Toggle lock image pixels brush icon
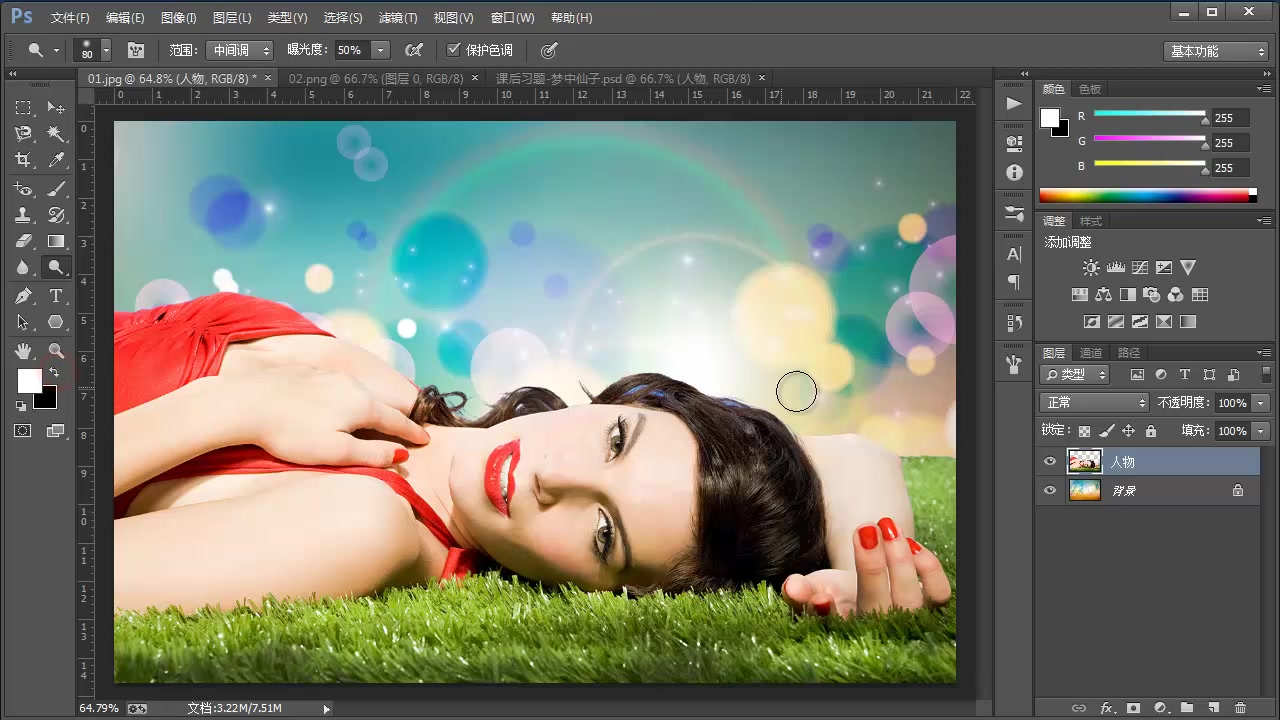 1107,431
